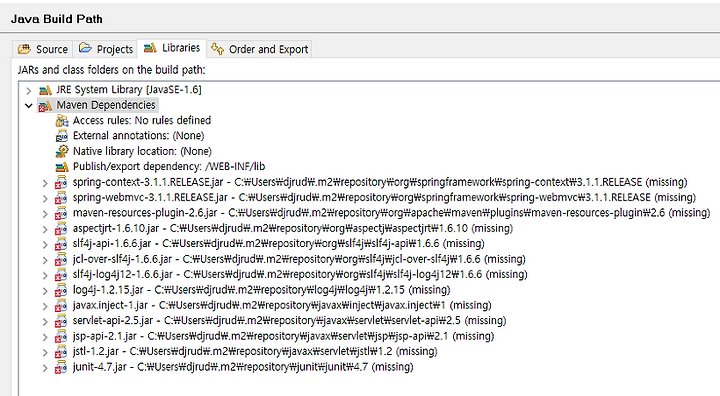Click the servlet-api jar missing icon
720x396 pixels.
pyautogui.click(x=61, y=321)
